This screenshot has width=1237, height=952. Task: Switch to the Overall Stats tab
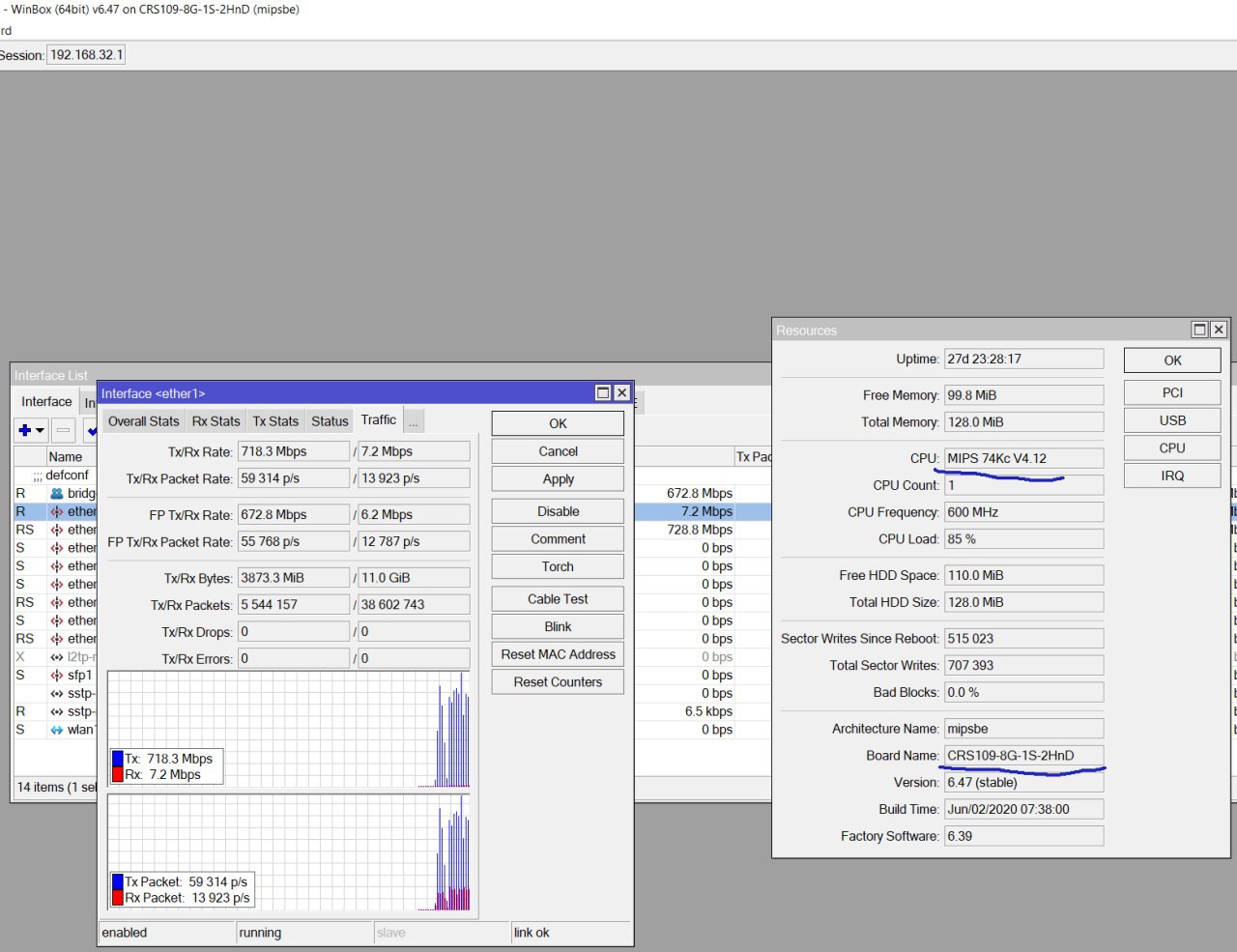pos(144,421)
